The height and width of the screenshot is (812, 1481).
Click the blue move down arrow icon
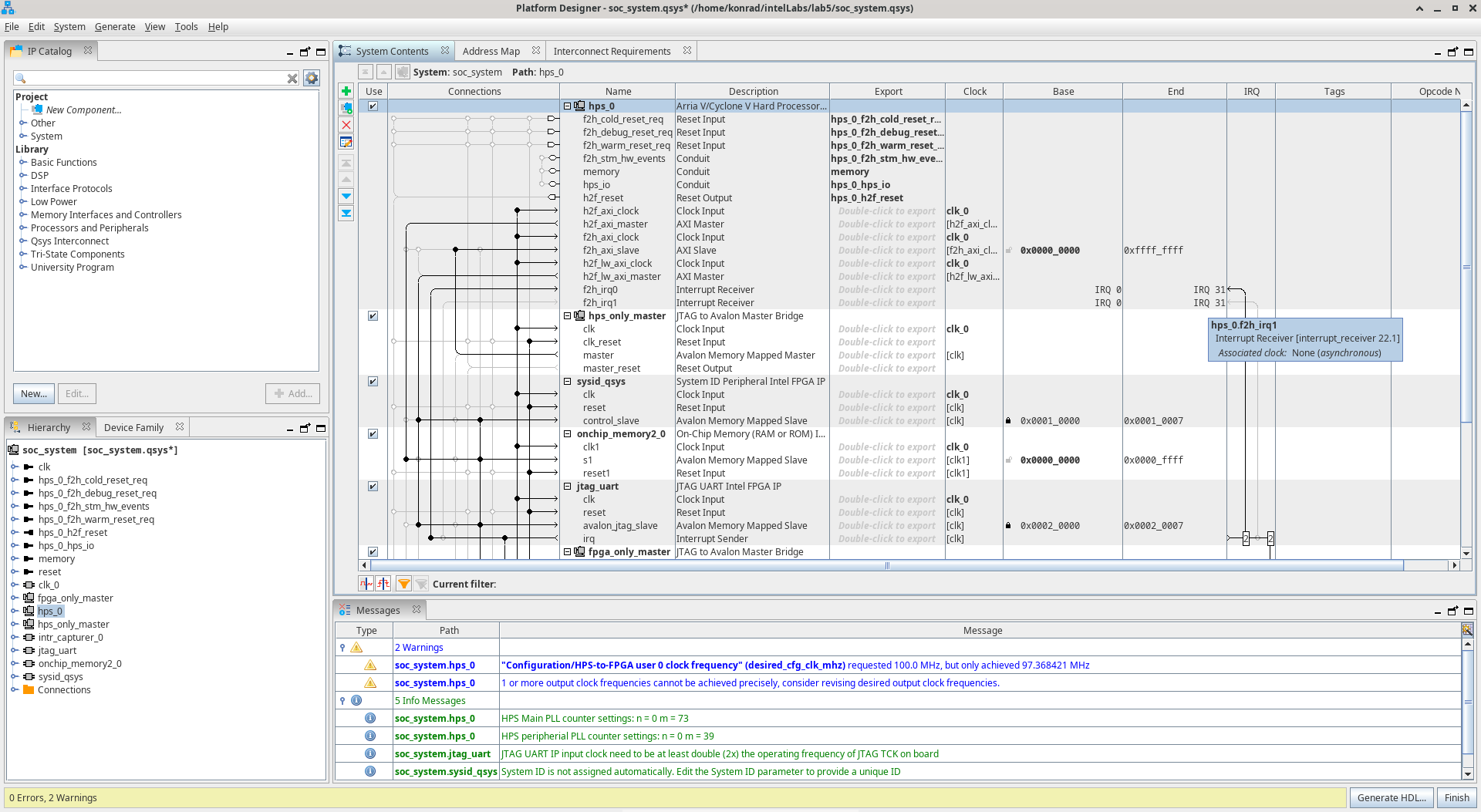[346, 197]
